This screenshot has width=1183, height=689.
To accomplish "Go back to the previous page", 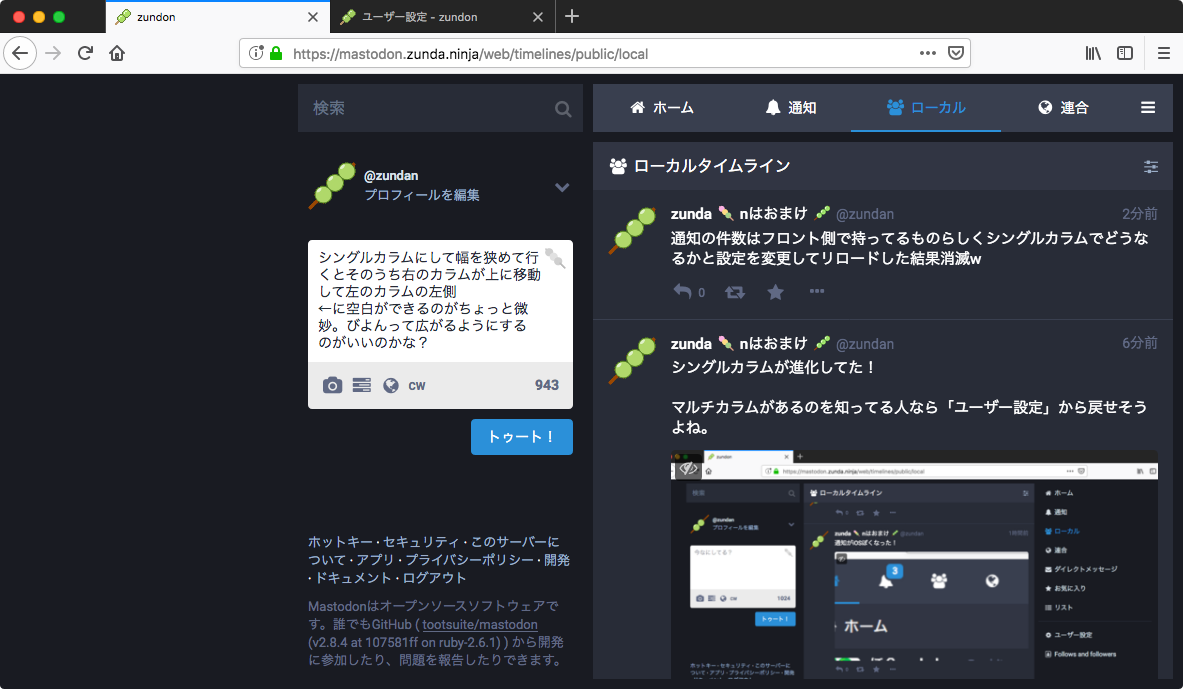I will click(20, 54).
